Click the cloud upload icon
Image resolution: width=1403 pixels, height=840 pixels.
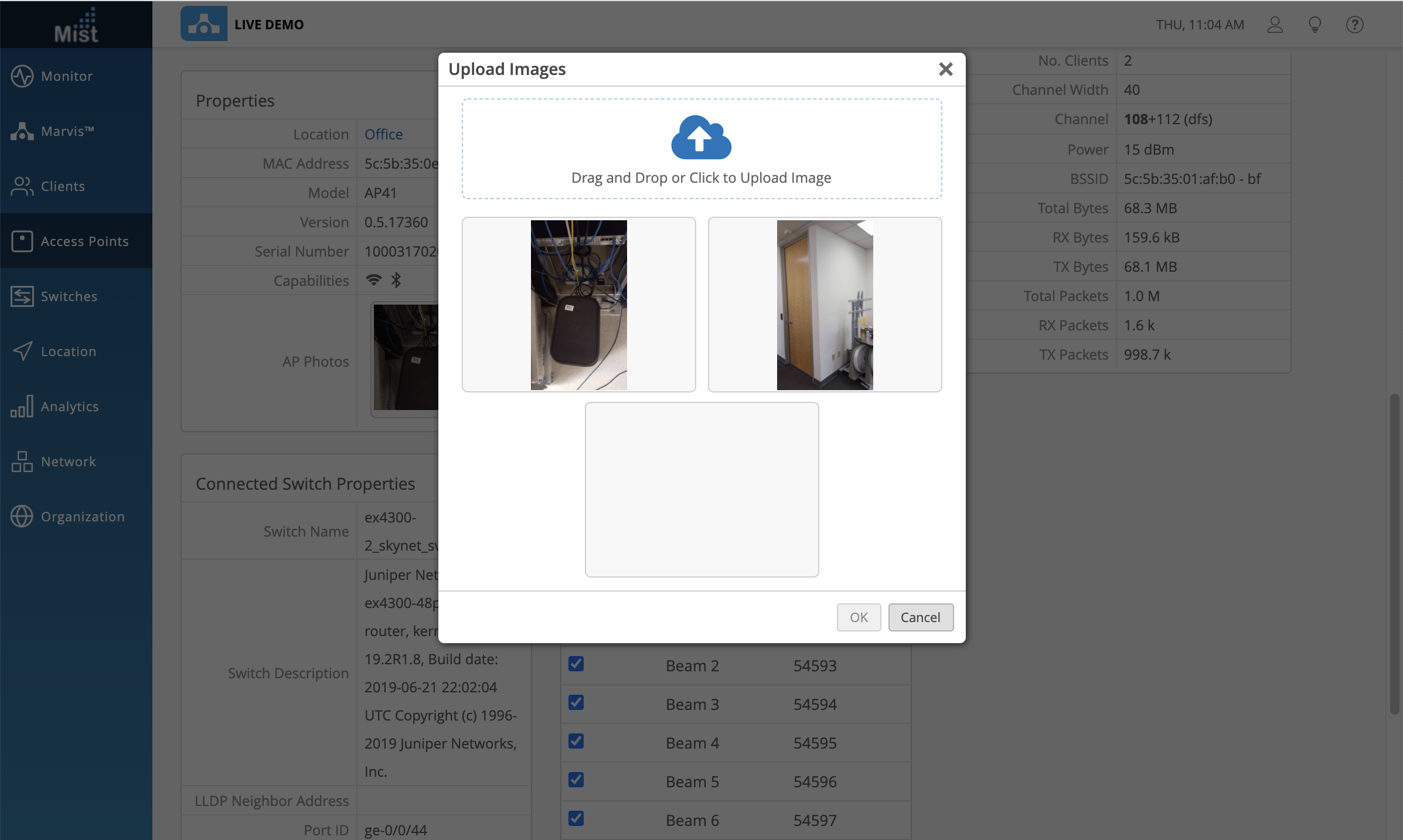[701, 138]
